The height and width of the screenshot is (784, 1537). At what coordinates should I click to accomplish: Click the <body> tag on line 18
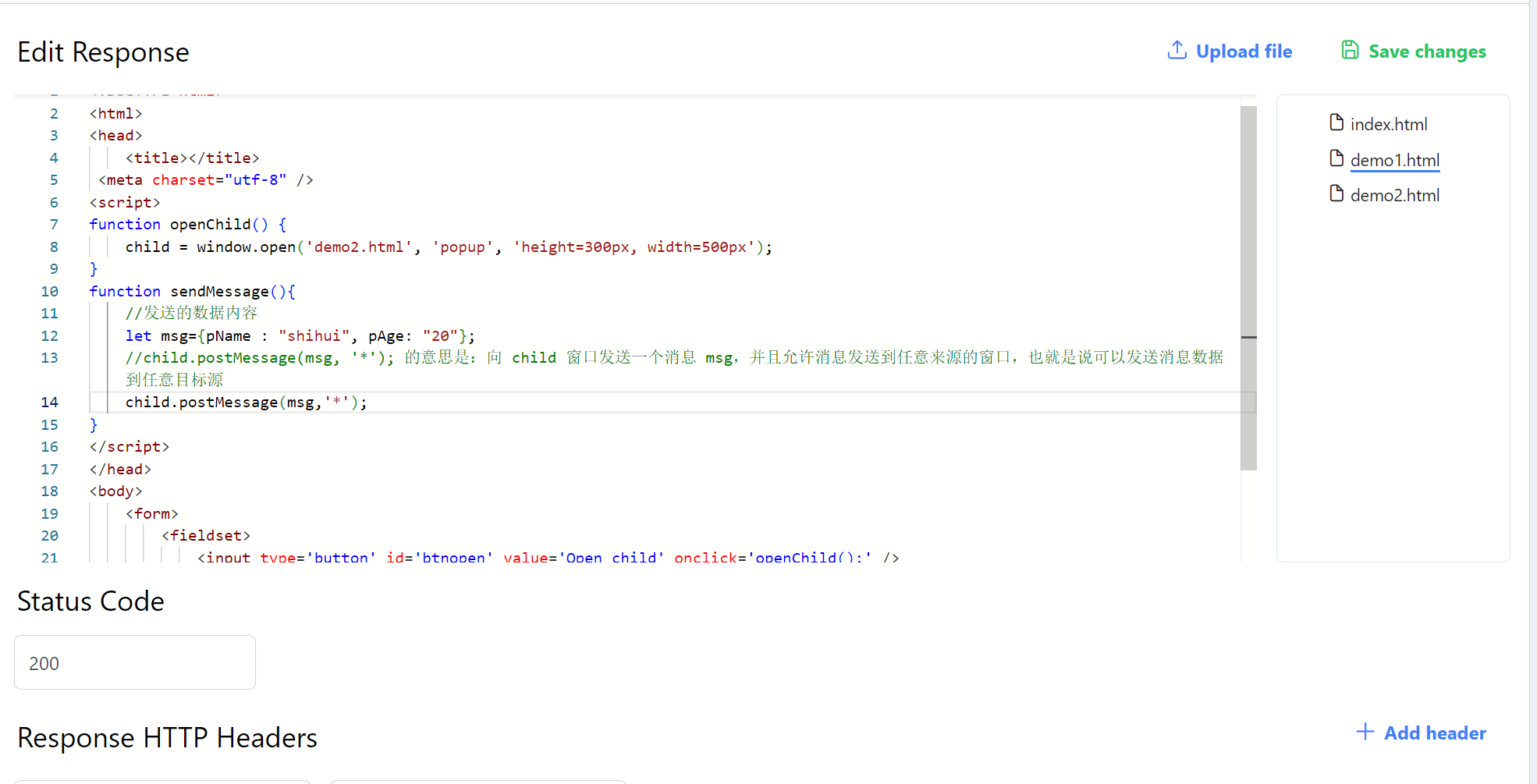[115, 491]
